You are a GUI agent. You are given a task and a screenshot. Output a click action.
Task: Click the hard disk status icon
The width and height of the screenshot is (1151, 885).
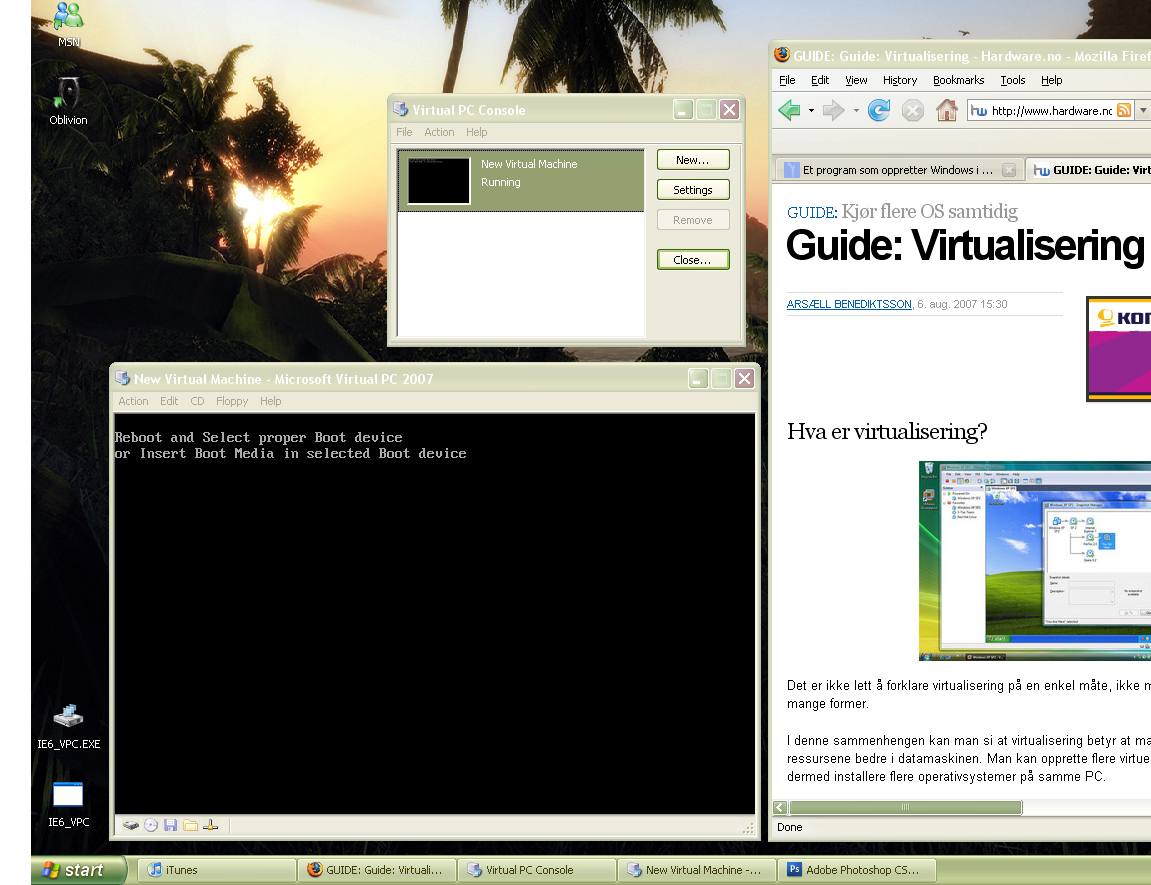[x=130, y=825]
